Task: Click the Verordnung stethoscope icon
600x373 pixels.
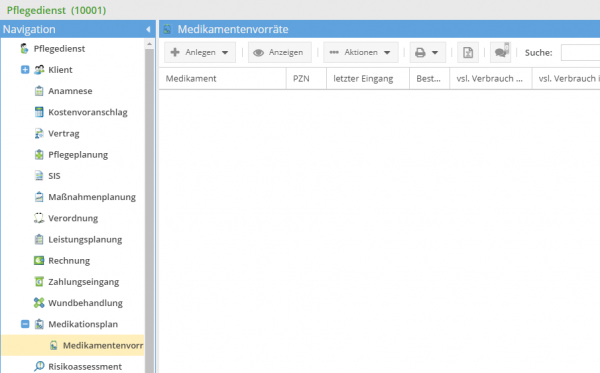Action: (39, 218)
